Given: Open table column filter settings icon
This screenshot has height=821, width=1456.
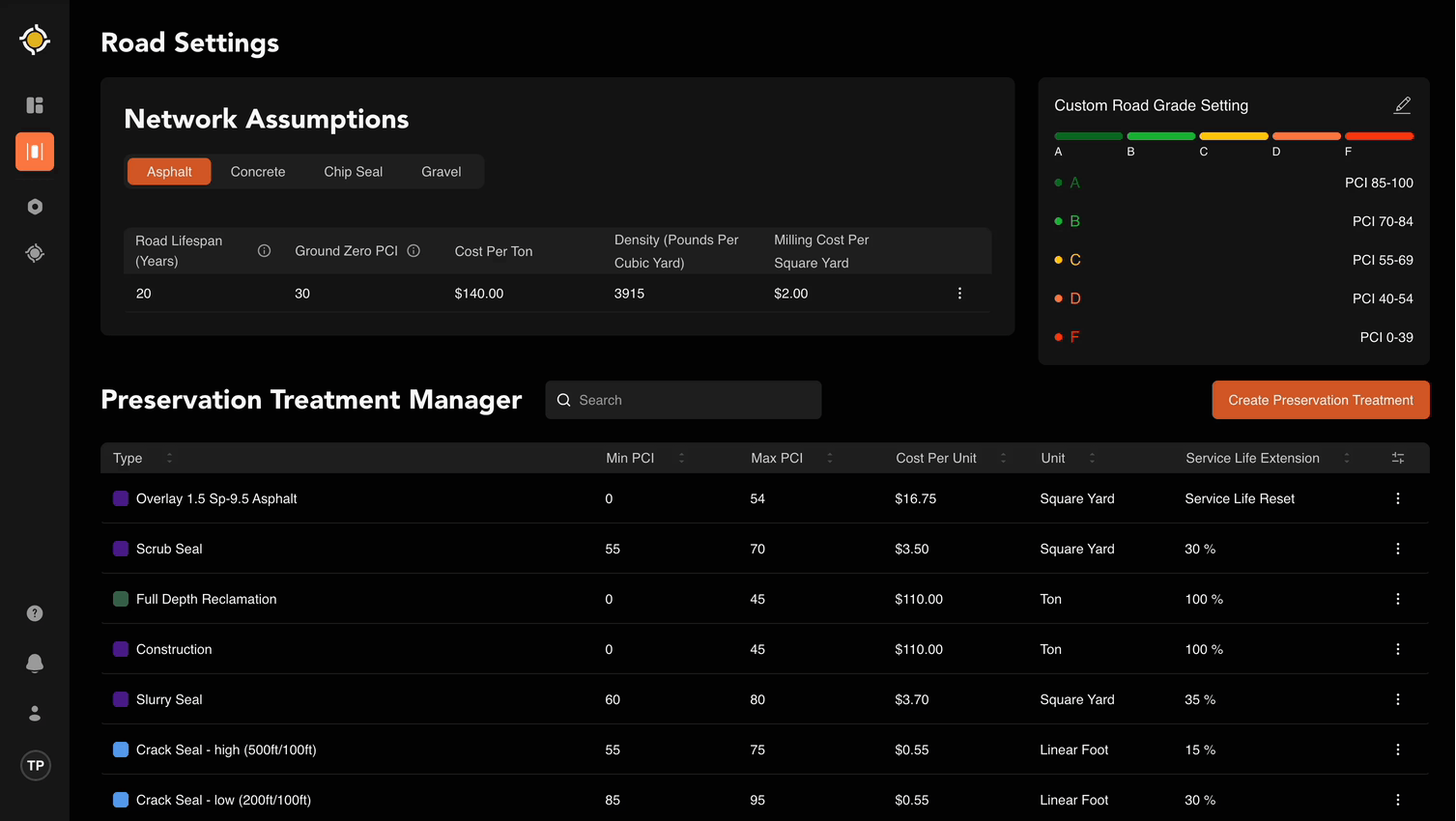Looking at the screenshot, I should click(x=1397, y=458).
